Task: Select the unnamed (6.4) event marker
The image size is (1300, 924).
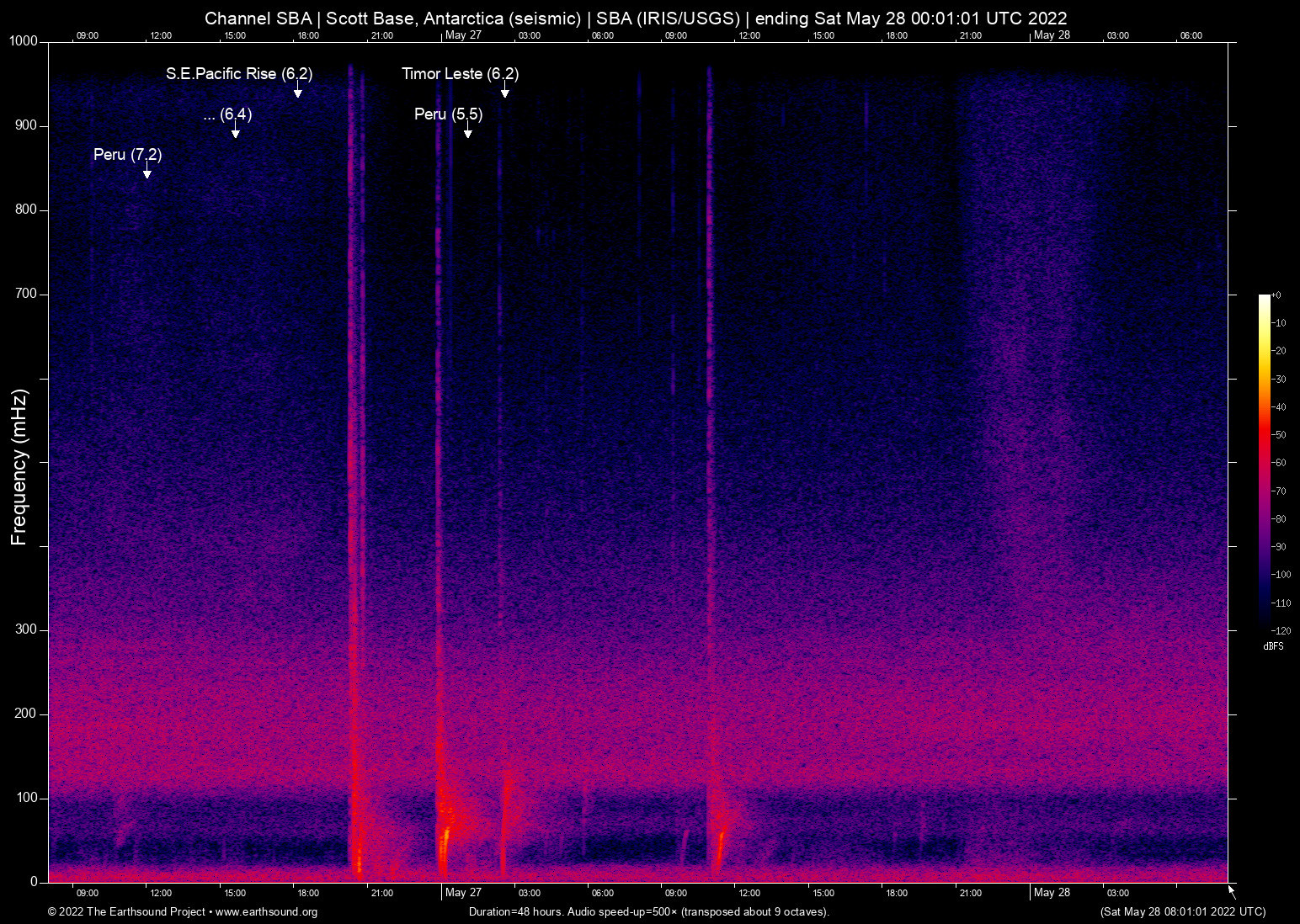Action: [227, 115]
